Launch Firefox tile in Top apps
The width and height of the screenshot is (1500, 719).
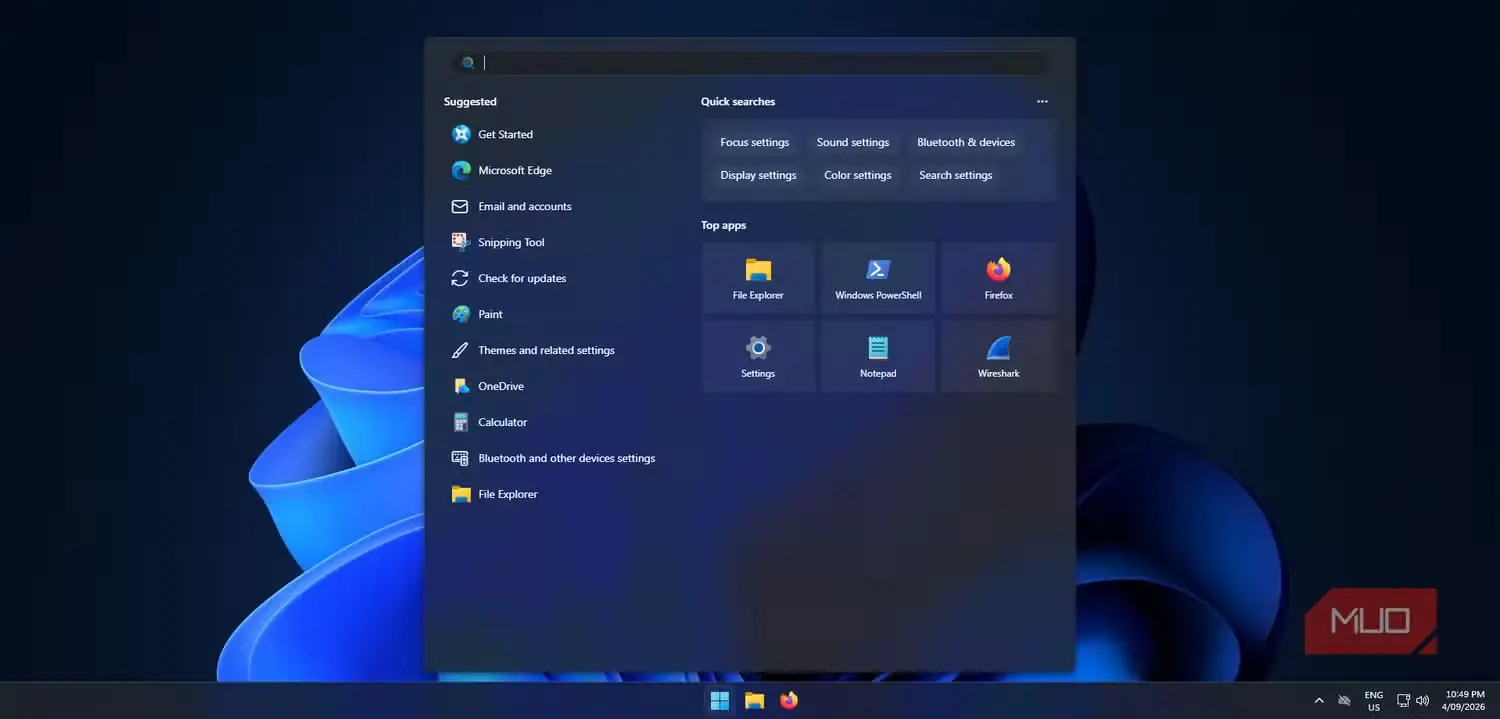point(998,278)
